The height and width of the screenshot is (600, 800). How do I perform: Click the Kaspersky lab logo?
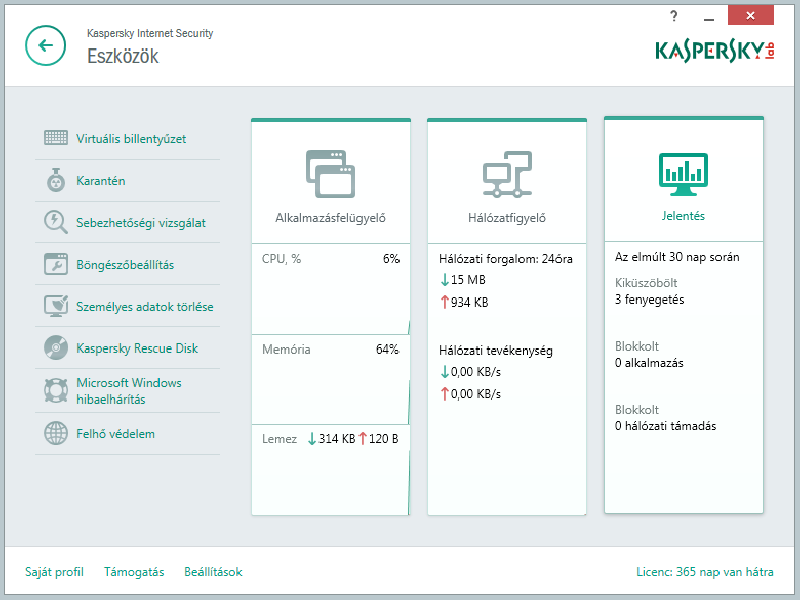click(x=715, y=52)
